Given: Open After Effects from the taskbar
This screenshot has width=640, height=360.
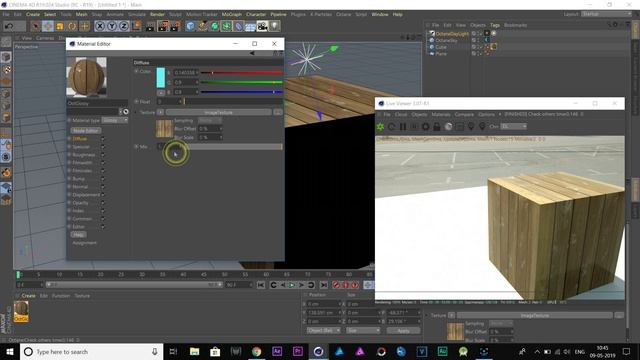Looking at the screenshot, I should click(277, 351).
